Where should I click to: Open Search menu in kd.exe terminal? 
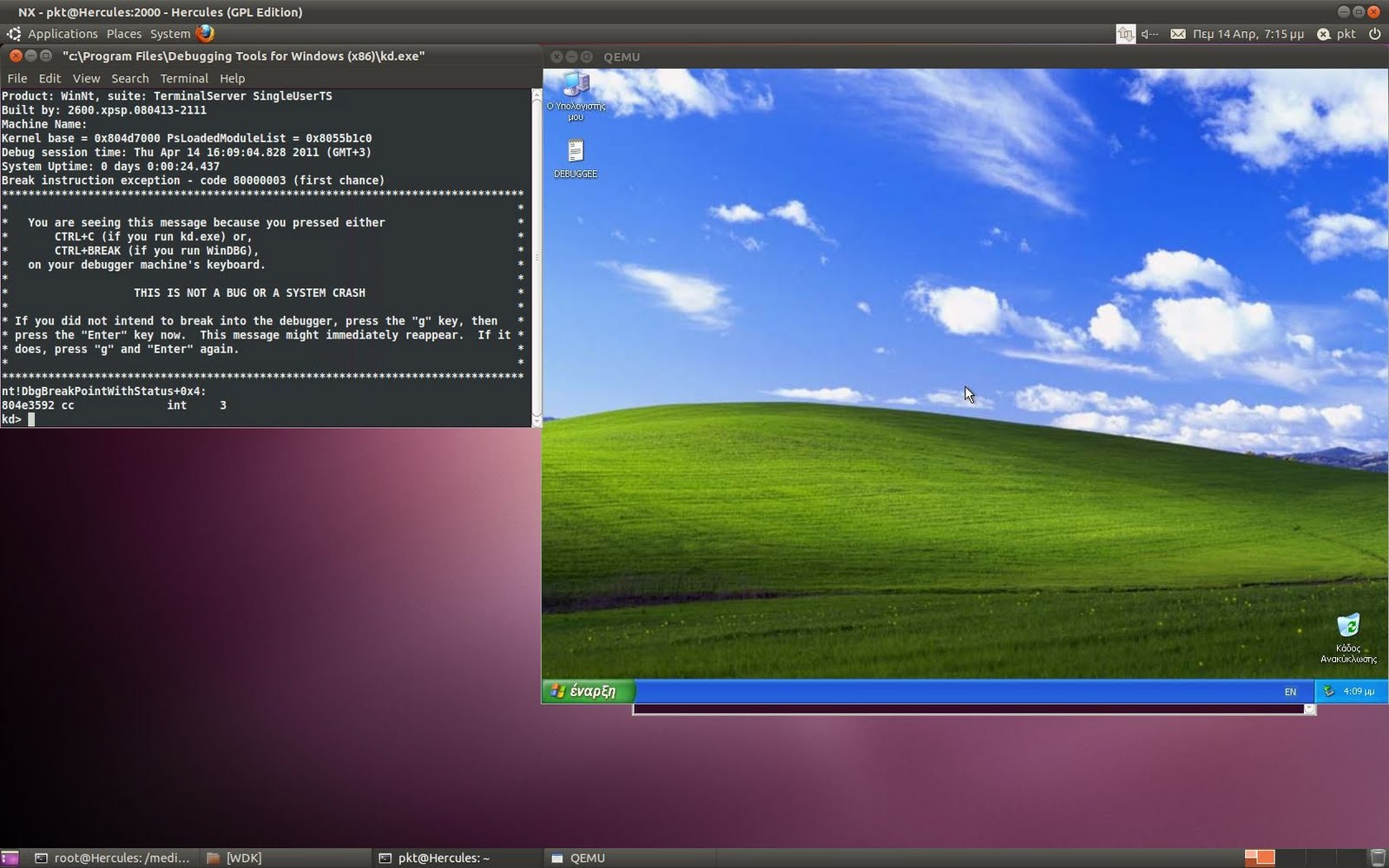(129, 78)
